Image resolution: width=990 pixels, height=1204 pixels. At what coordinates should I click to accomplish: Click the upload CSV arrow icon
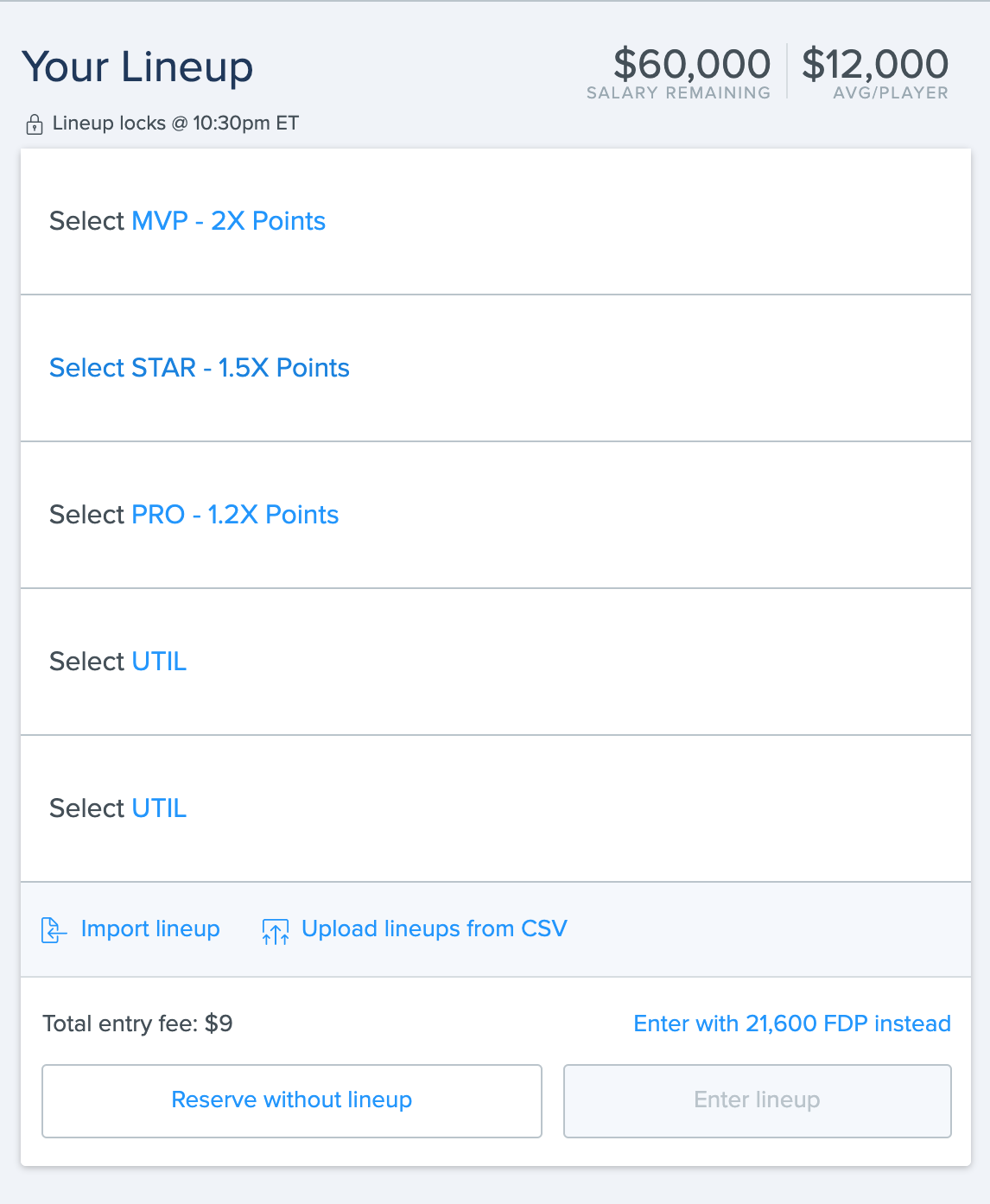pyautogui.click(x=275, y=929)
